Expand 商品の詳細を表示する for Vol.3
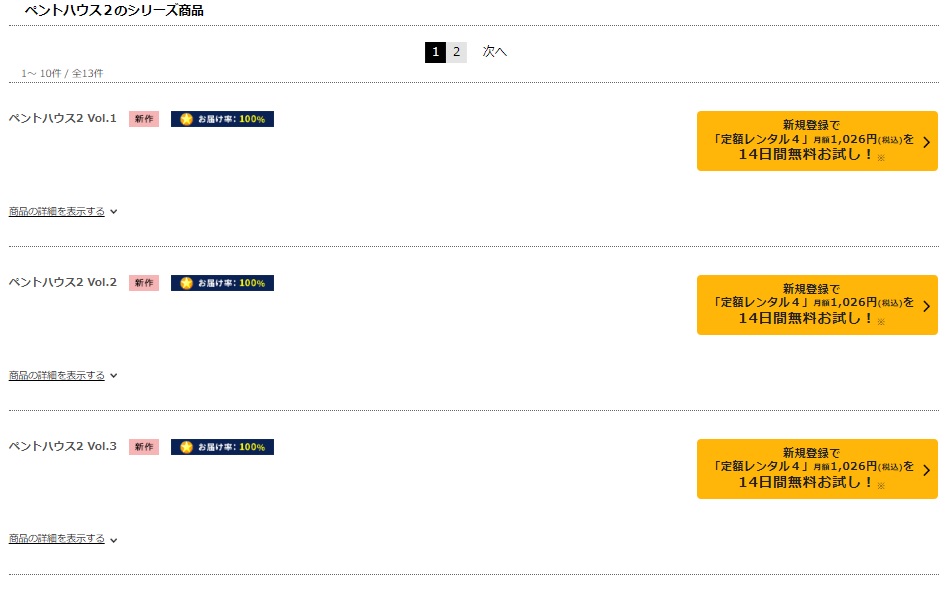This screenshot has height=590, width=949. coord(62,539)
